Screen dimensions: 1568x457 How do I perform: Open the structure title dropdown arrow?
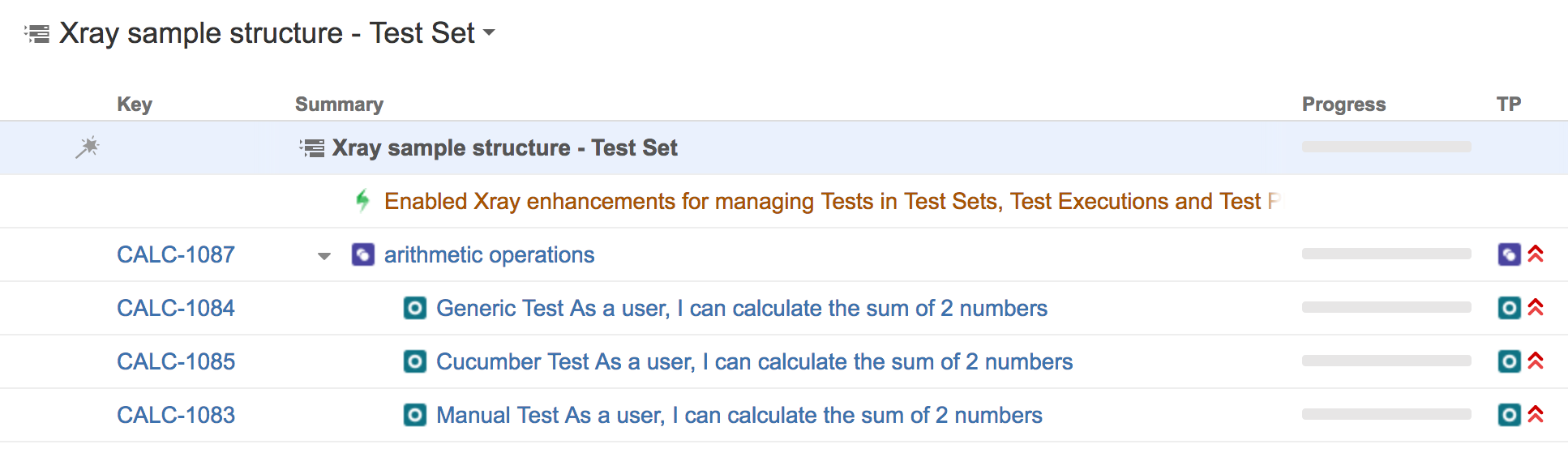(489, 33)
